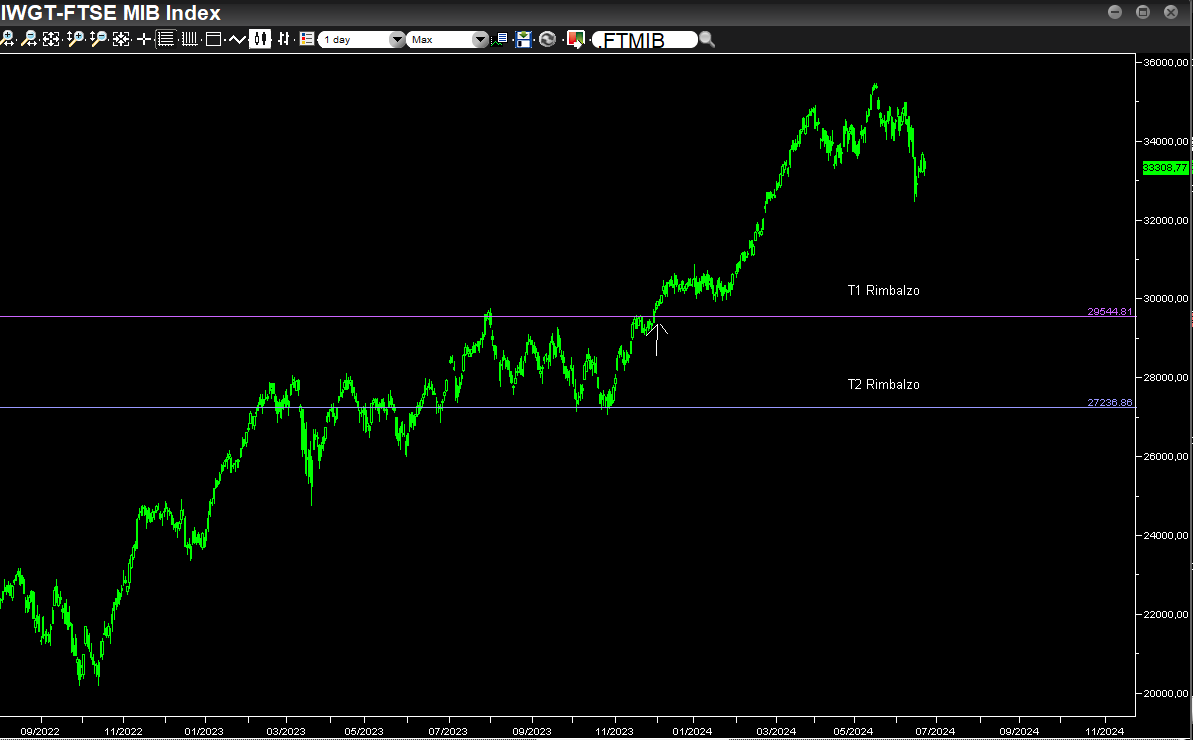This screenshot has height=740, width=1193.
Task: Toggle horizontal grid lines
Action: [x=166, y=39]
